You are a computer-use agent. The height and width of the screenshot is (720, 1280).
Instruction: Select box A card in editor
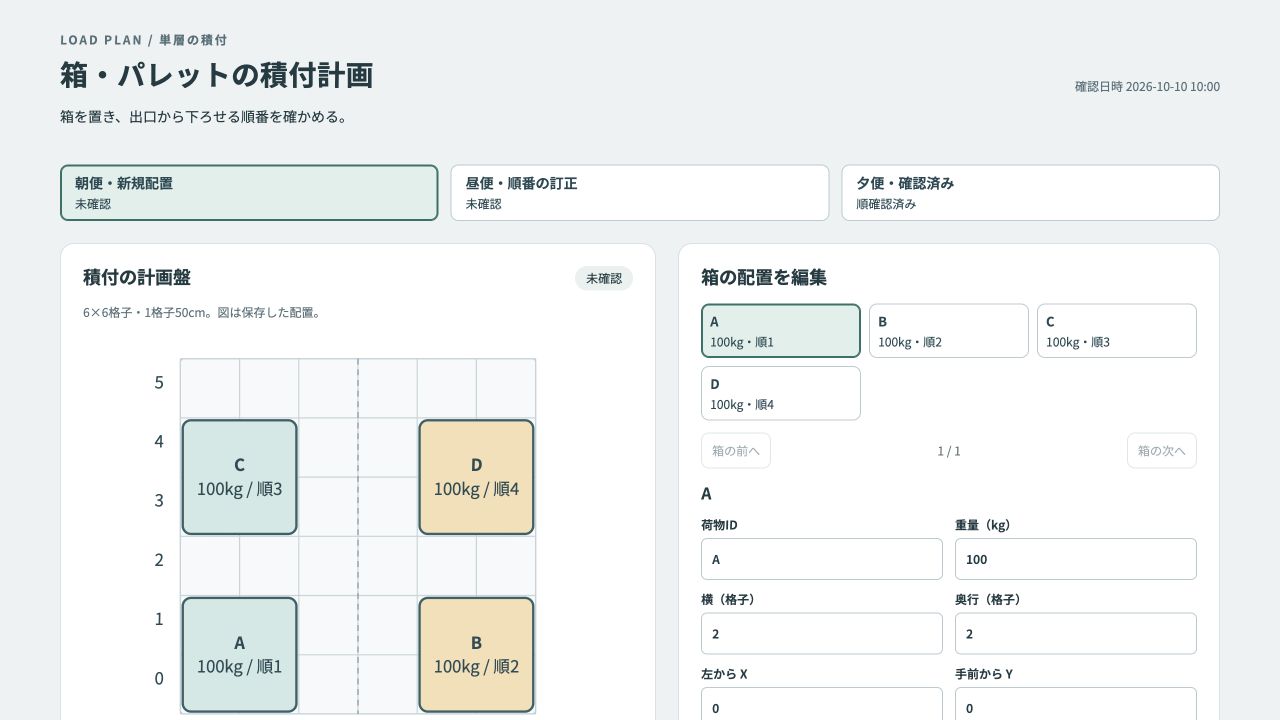(x=781, y=331)
